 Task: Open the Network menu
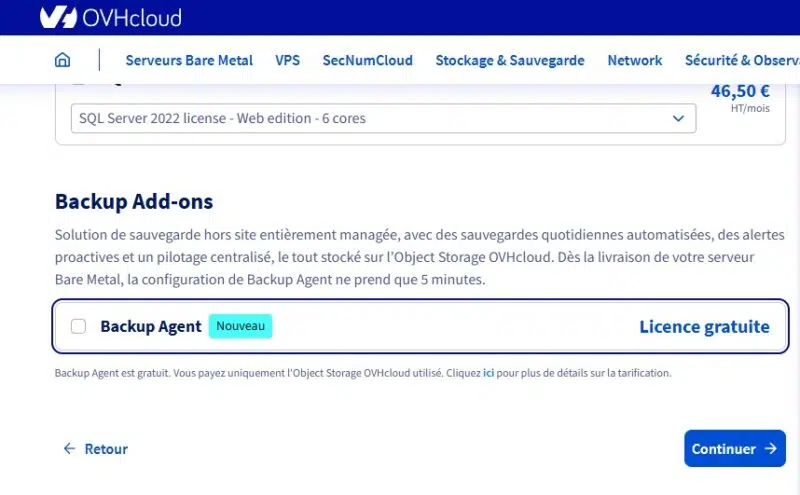click(x=635, y=60)
